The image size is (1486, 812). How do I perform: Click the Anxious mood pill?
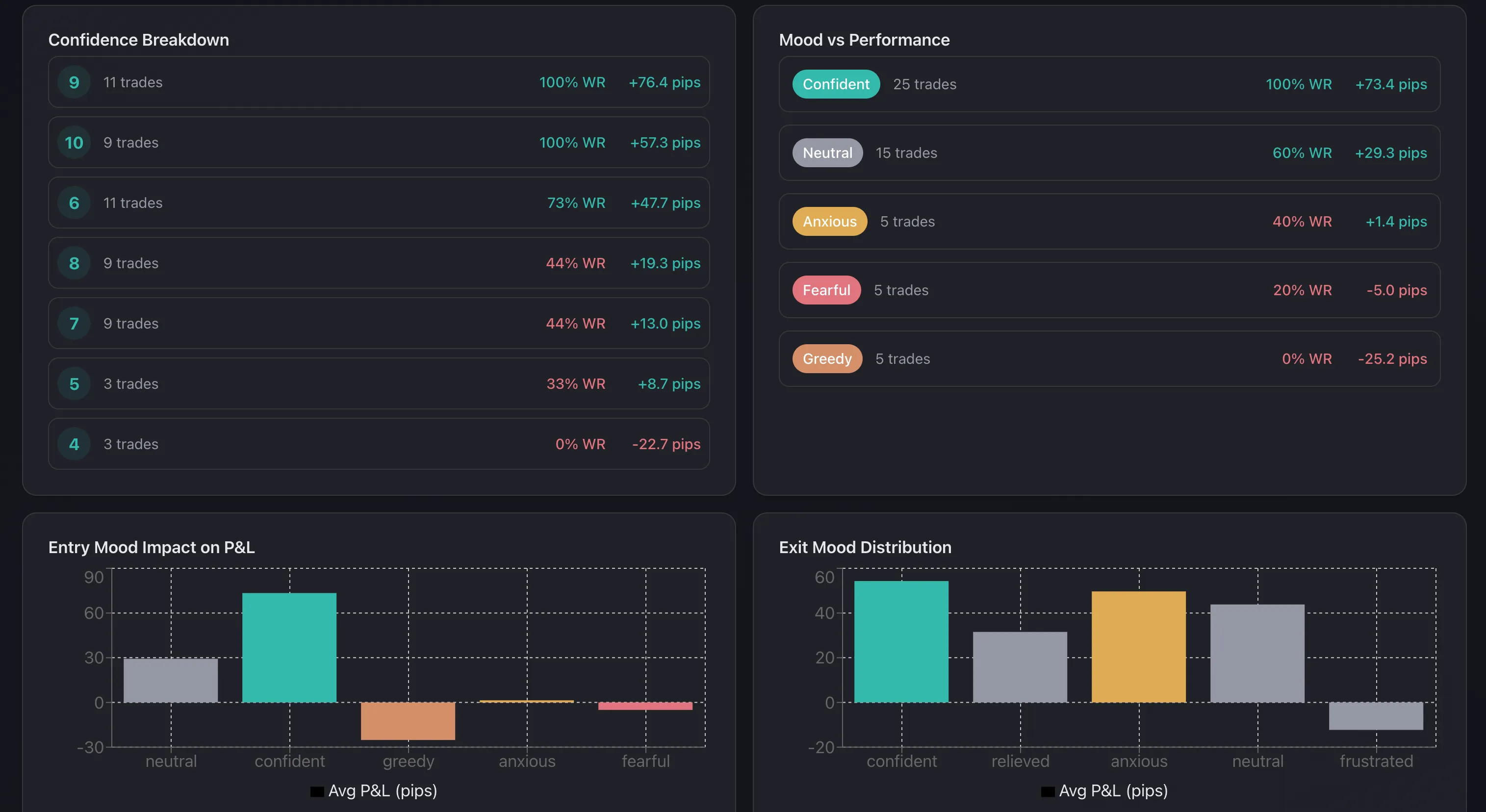[829, 222]
